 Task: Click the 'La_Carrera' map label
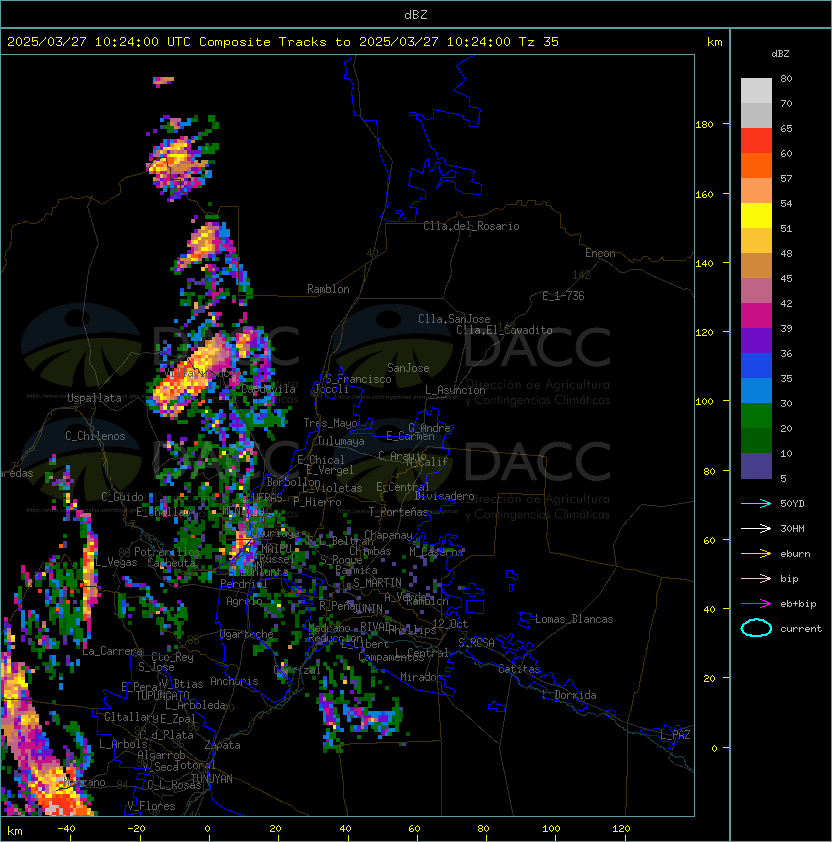coord(113,651)
